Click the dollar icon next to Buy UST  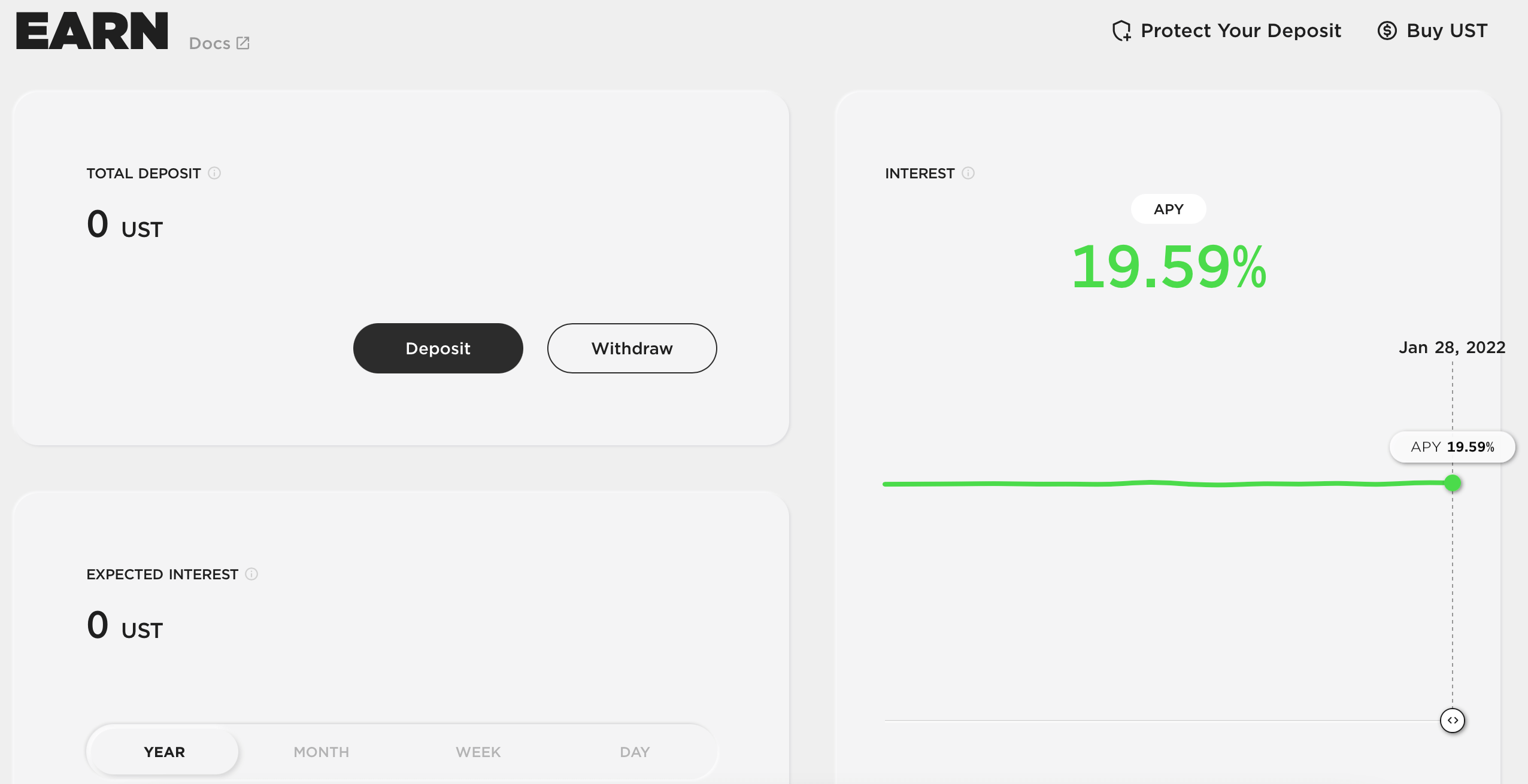(1388, 31)
